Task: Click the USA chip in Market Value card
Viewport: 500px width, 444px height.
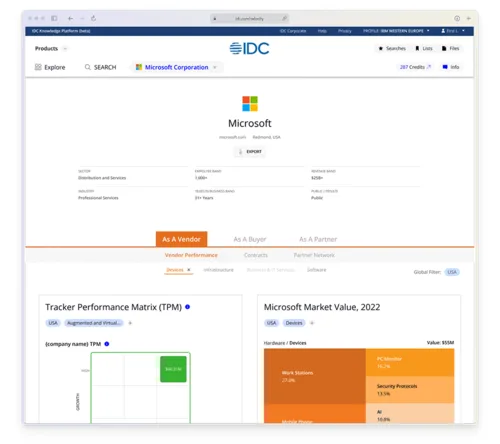Action: [x=271, y=323]
